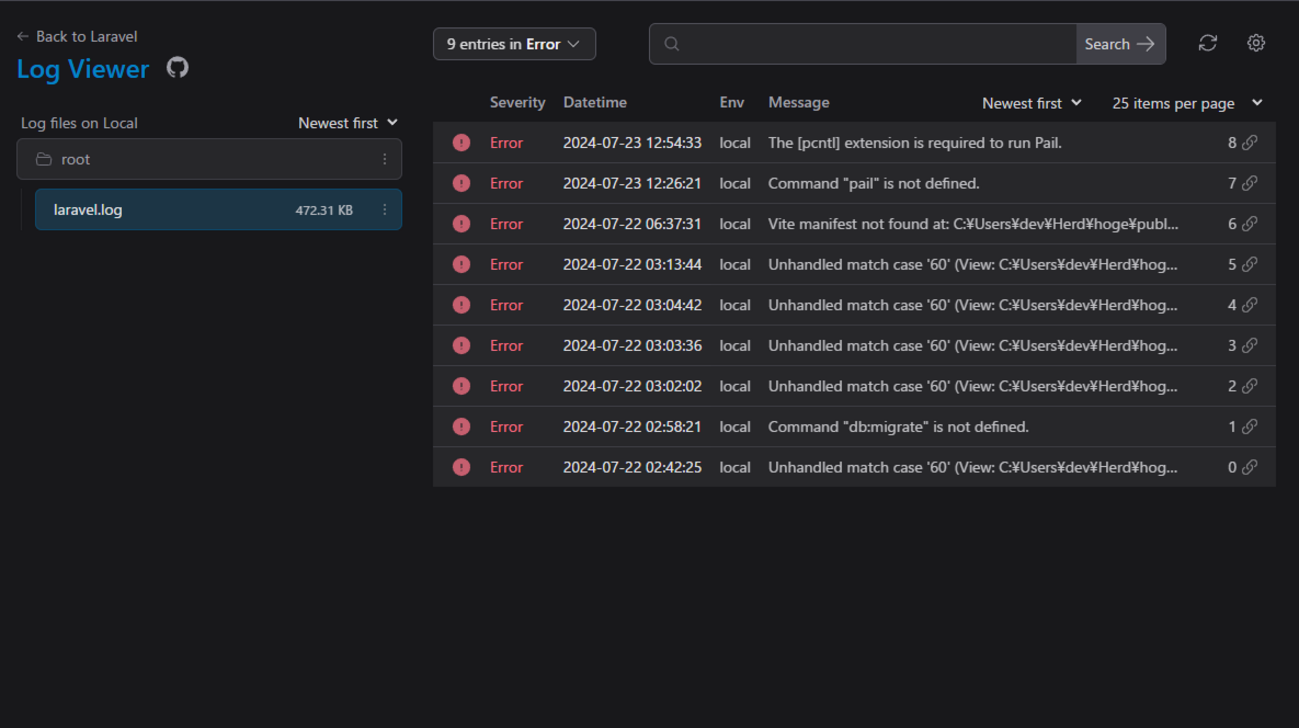
Task: Click error icon of 12:54:33 entry
Action: [x=461, y=143]
